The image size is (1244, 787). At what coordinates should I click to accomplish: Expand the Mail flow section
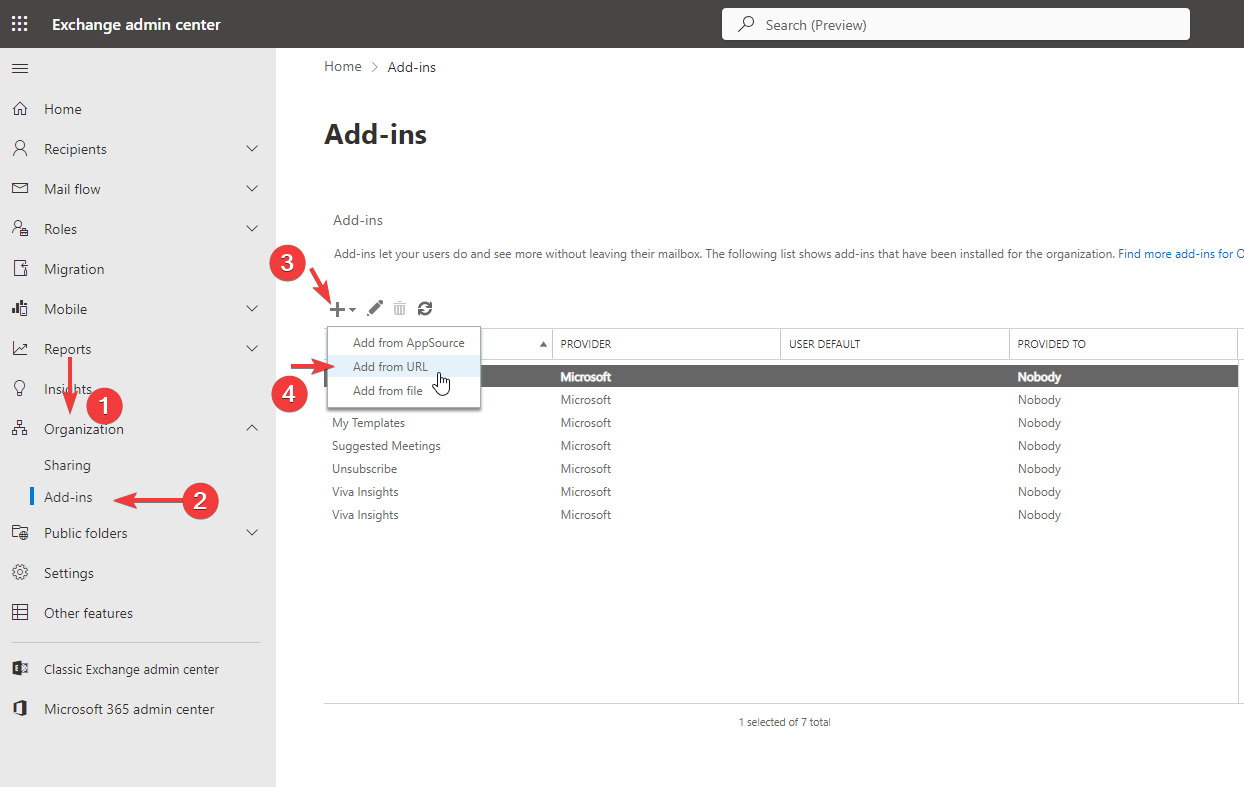(x=252, y=189)
